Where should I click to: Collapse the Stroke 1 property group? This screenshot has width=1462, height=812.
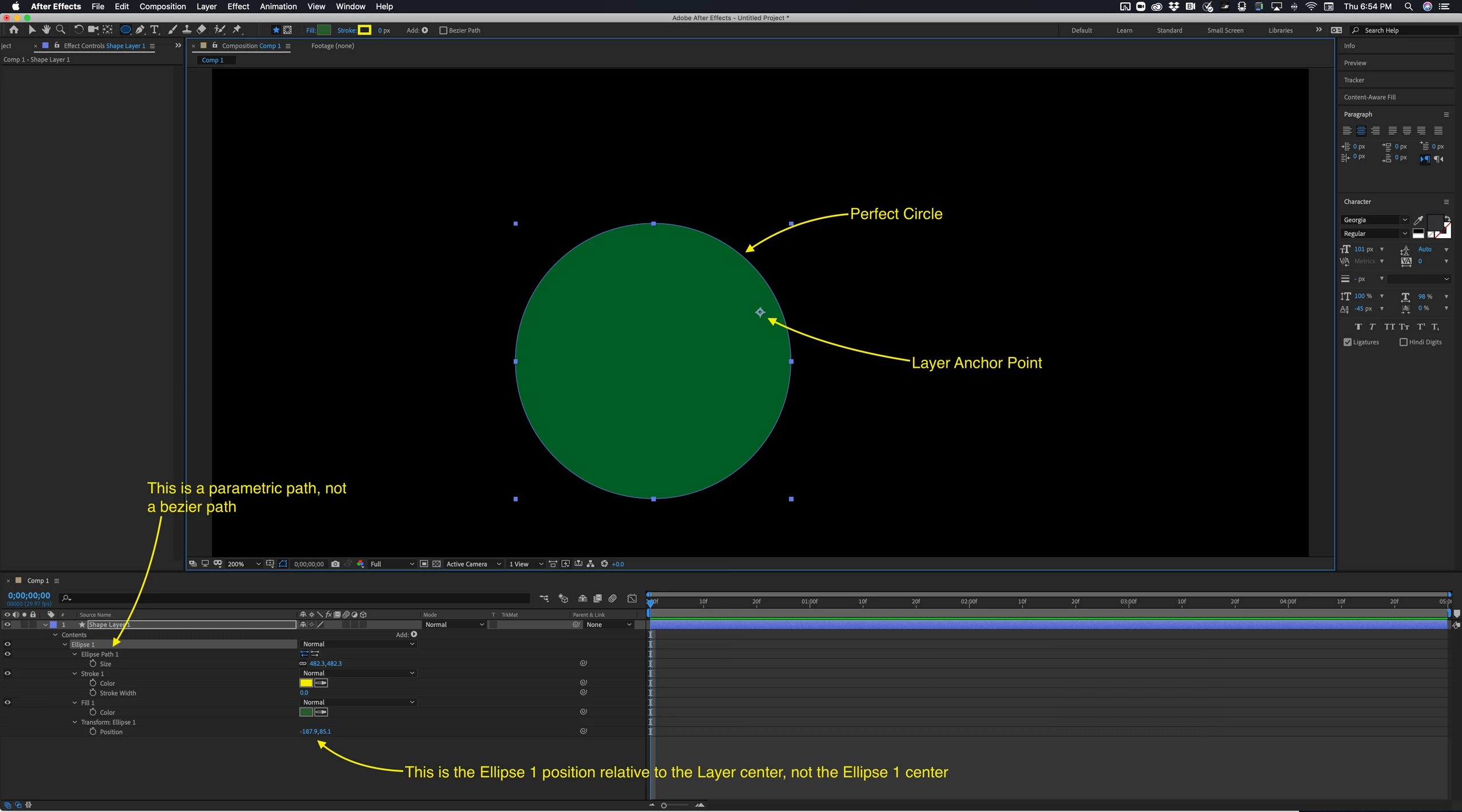tap(75, 673)
